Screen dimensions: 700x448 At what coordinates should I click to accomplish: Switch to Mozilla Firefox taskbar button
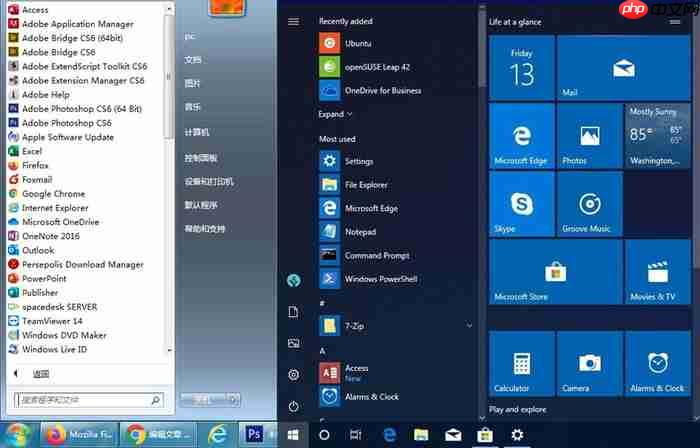click(x=79, y=435)
